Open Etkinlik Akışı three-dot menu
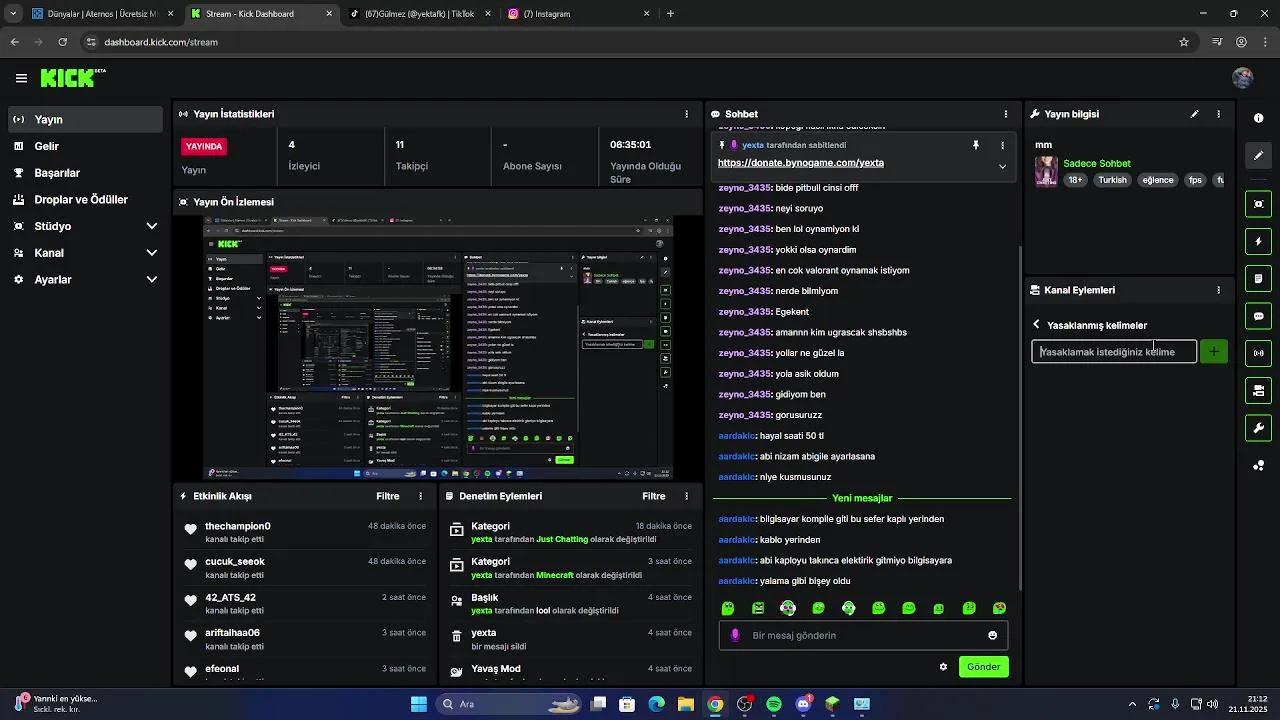This screenshot has height=720, width=1280. click(420, 496)
